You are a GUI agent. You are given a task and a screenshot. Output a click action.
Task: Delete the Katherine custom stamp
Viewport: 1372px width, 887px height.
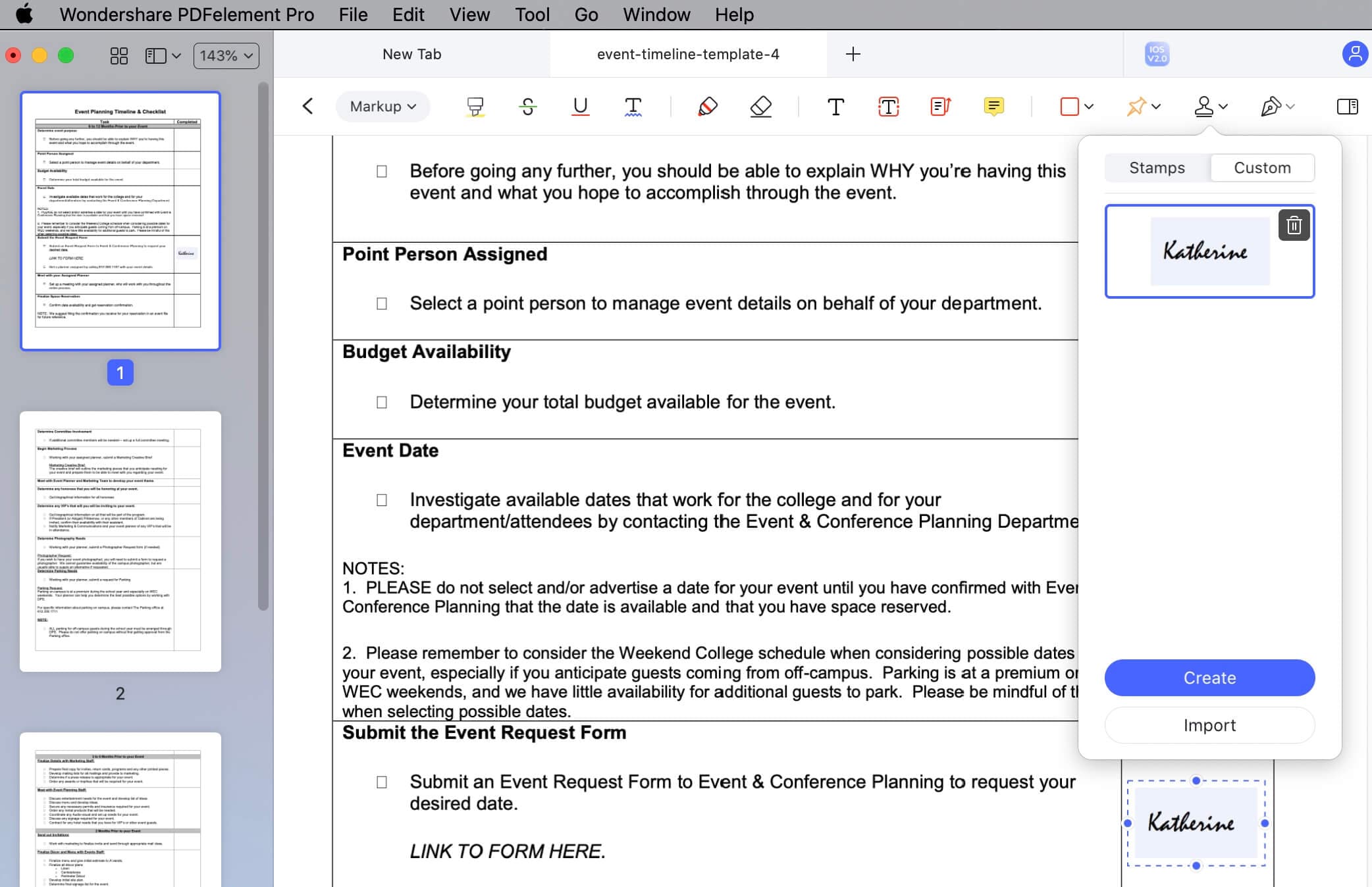tap(1294, 226)
